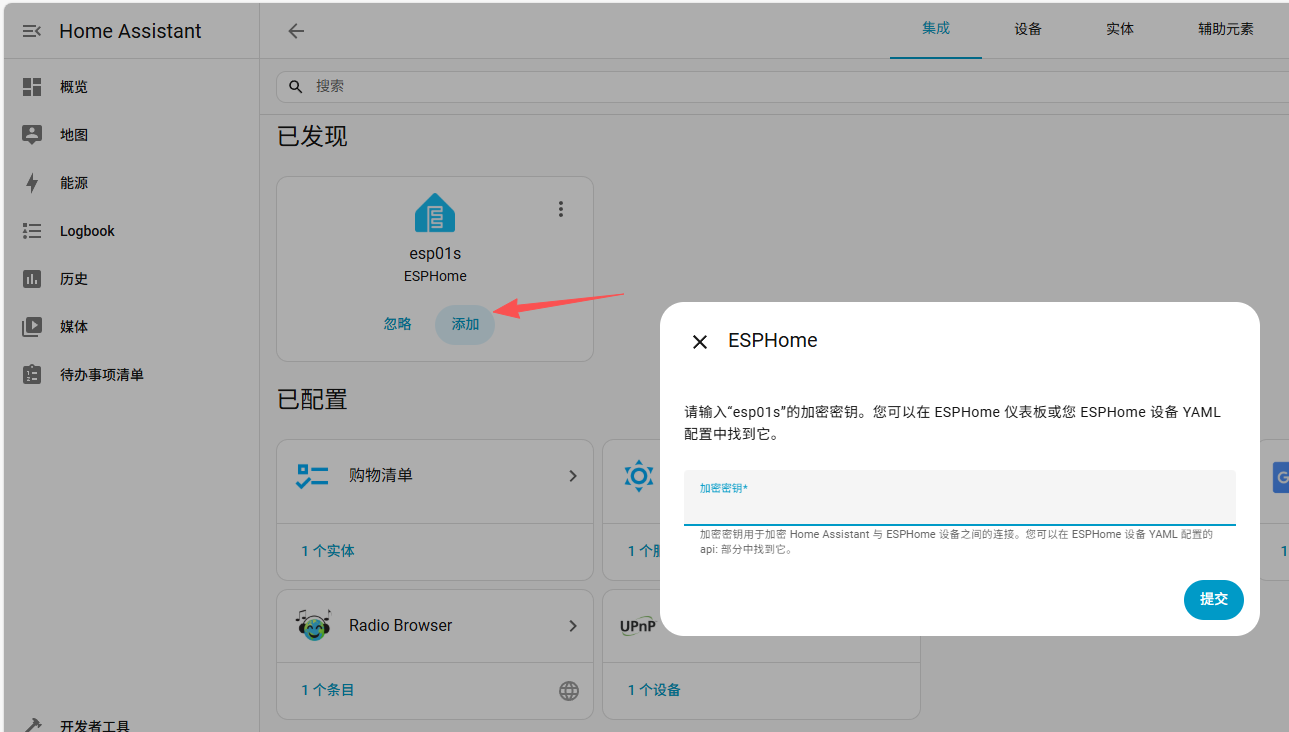Open 1 个设备 link under UPnP

pyautogui.click(x=654, y=690)
